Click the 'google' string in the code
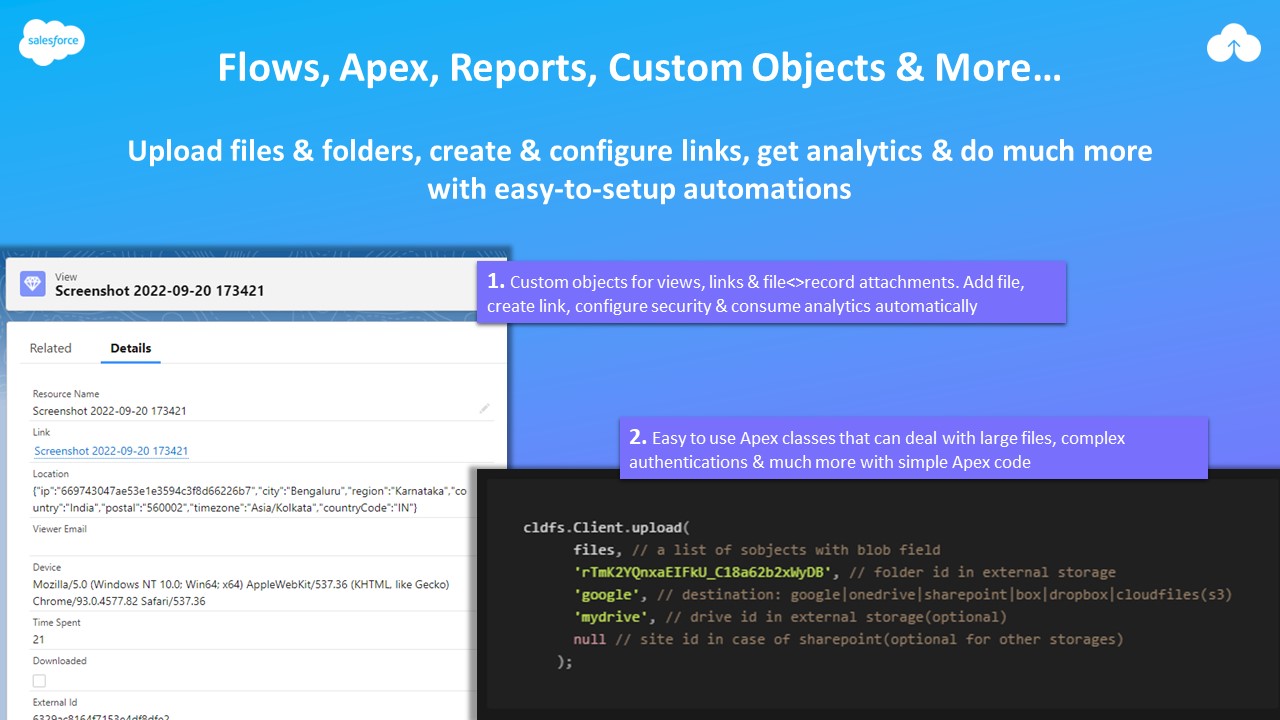1280x720 pixels. click(x=608, y=594)
